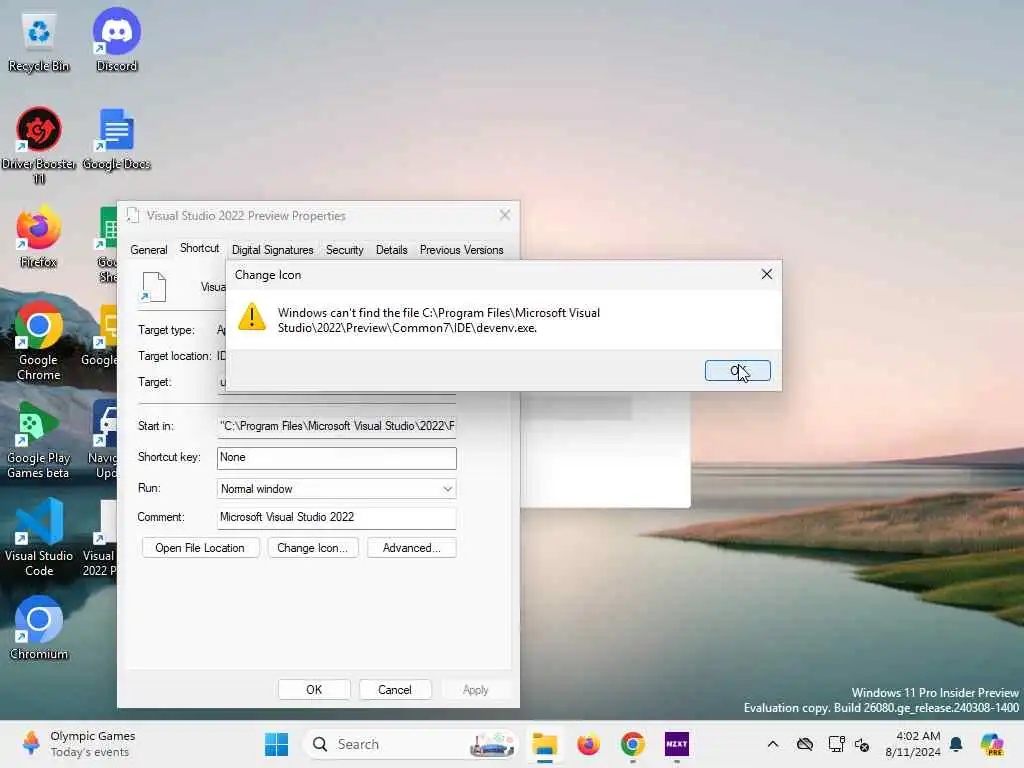Select the Visual Studio Code desktop icon
1024x768 pixels.
point(39,537)
